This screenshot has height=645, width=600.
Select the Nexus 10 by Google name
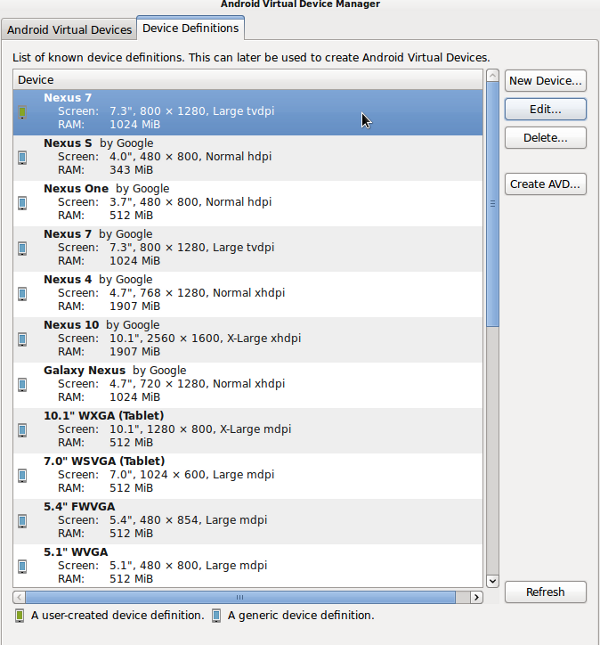(x=102, y=325)
